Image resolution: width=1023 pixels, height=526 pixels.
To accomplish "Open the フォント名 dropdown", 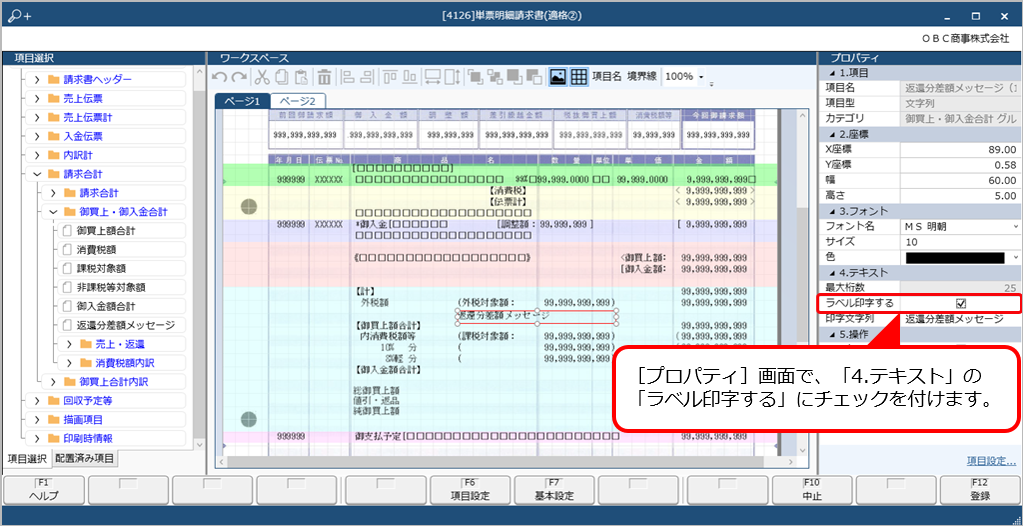I will pyautogui.click(x=1016, y=226).
